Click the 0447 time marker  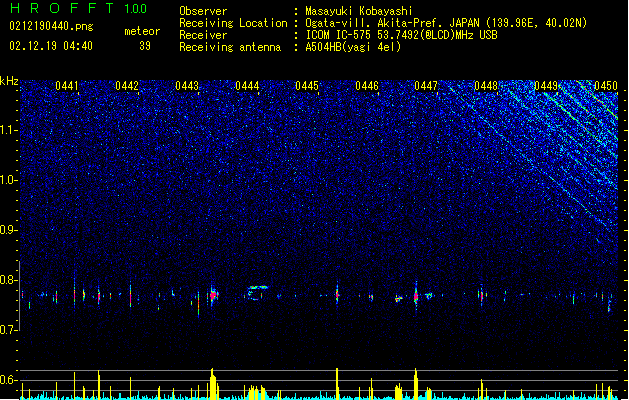point(426,86)
